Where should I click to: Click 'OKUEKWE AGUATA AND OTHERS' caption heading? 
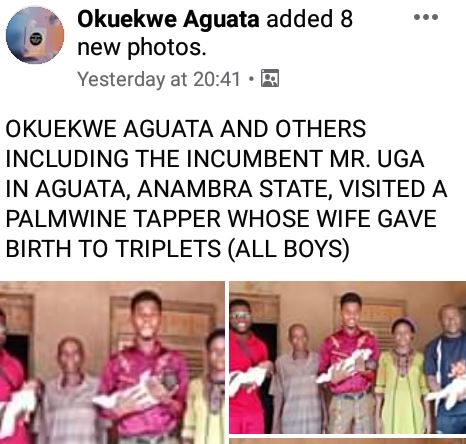point(186,129)
